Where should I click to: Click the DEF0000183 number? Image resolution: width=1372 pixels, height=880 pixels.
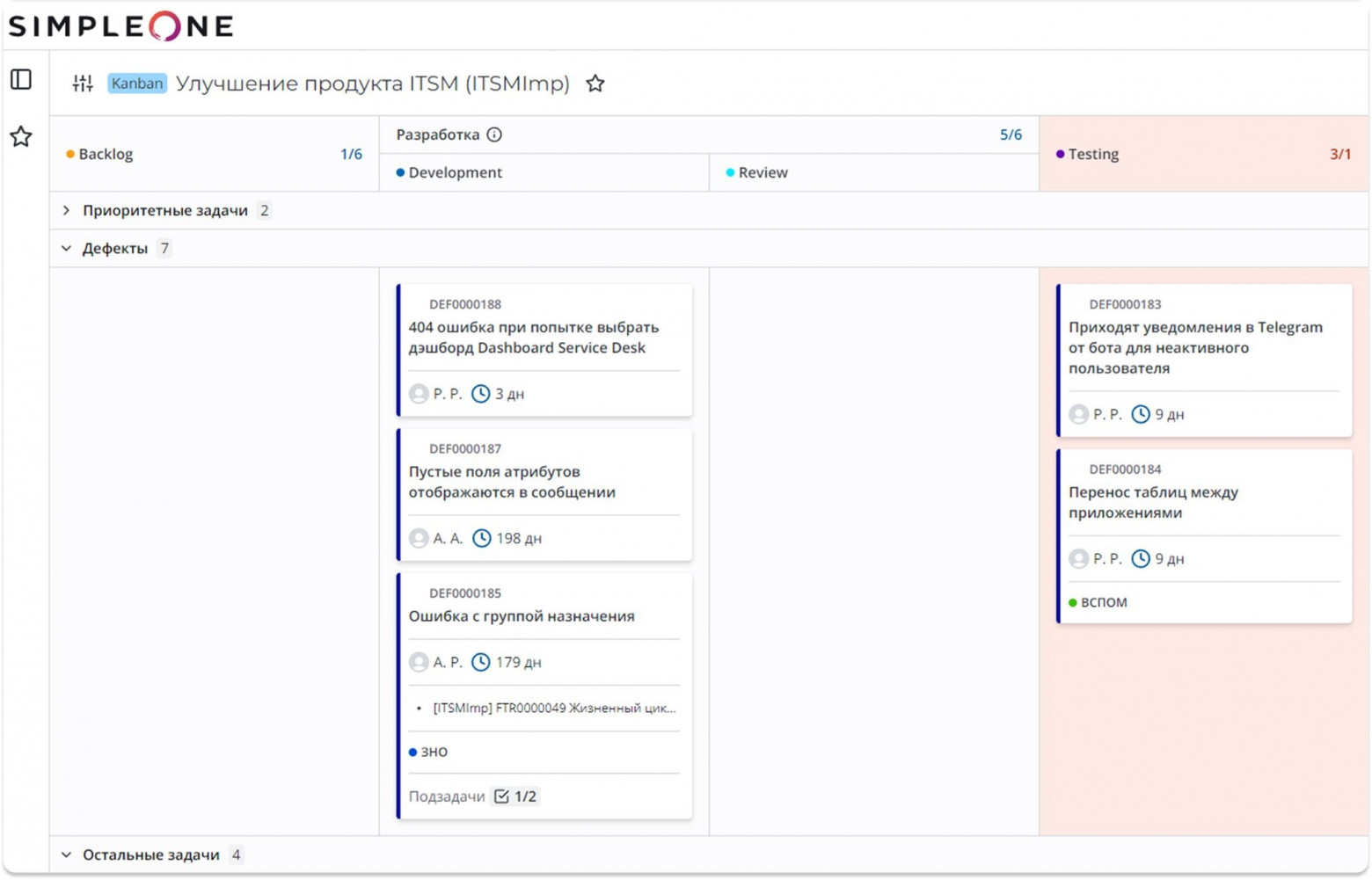(x=1125, y=304)
